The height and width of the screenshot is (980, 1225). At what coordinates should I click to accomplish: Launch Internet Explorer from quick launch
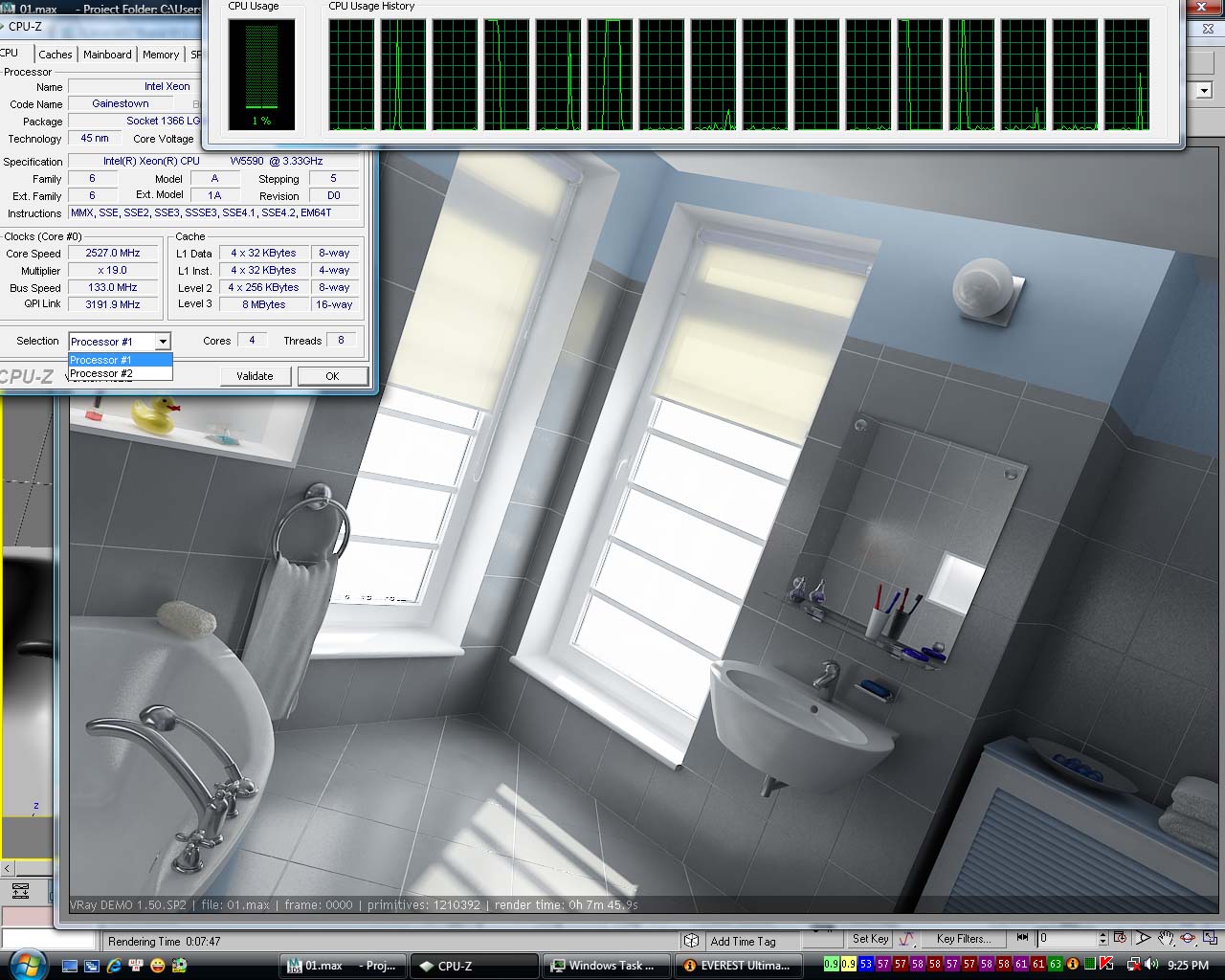click(x=114, y=966)
